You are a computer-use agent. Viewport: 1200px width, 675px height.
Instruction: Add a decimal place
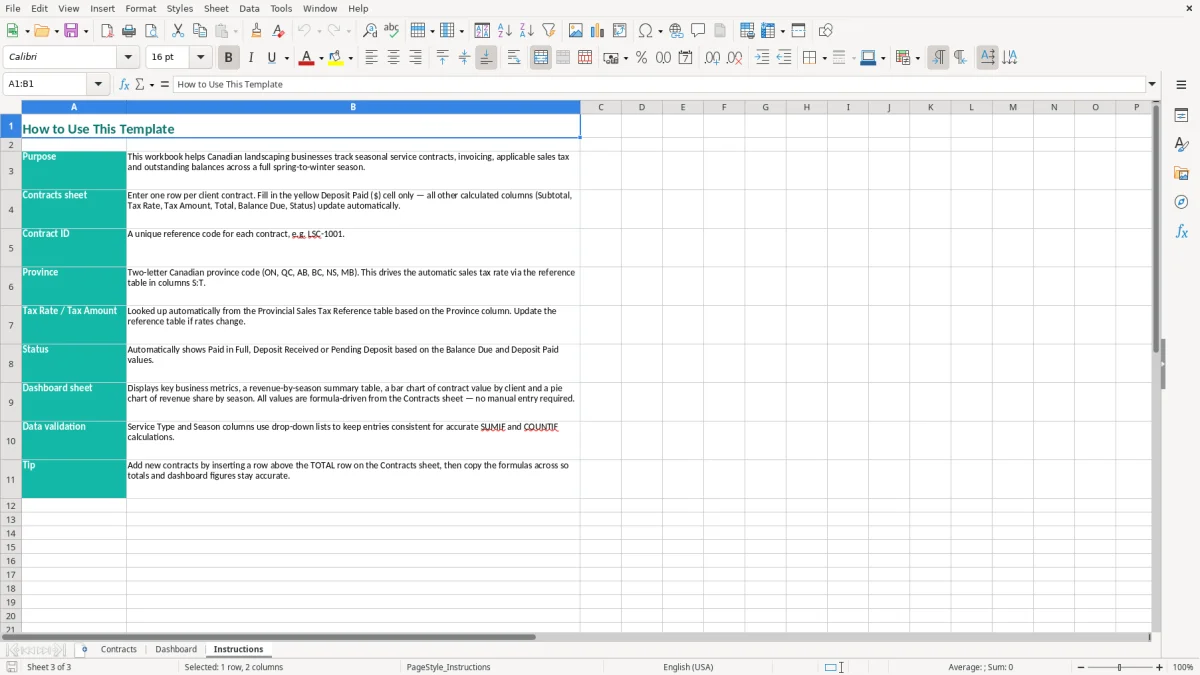pos(712,58)
